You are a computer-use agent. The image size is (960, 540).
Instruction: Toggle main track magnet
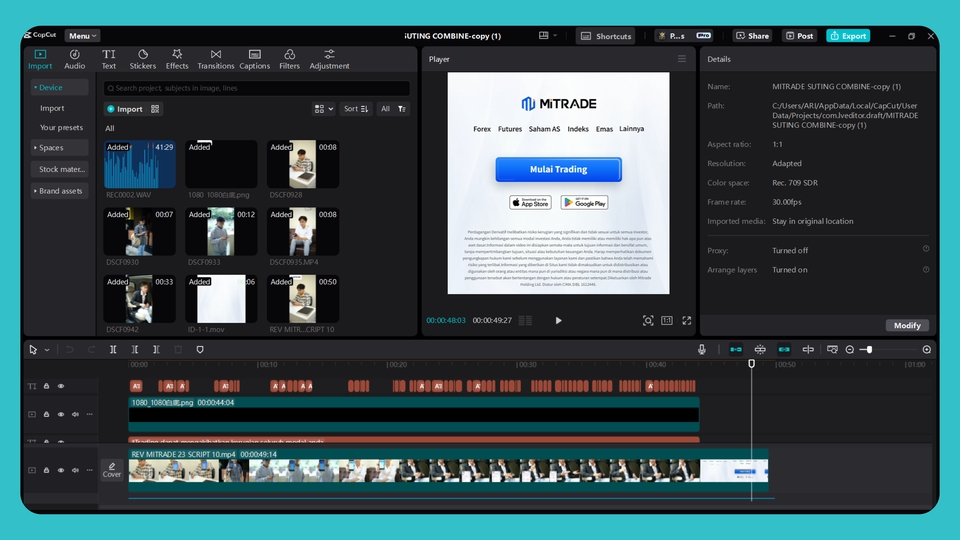coord(736,350)
